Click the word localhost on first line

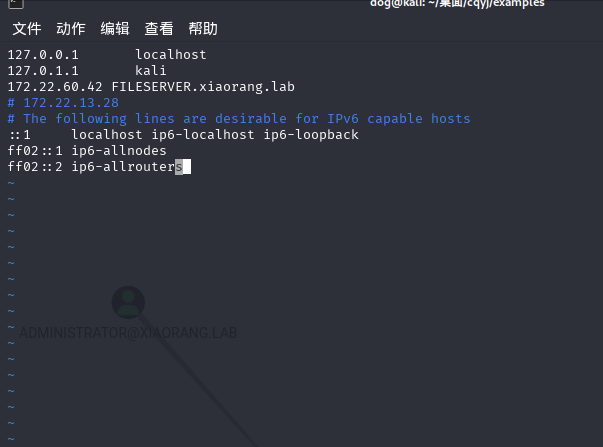click(x=171, y=54)
